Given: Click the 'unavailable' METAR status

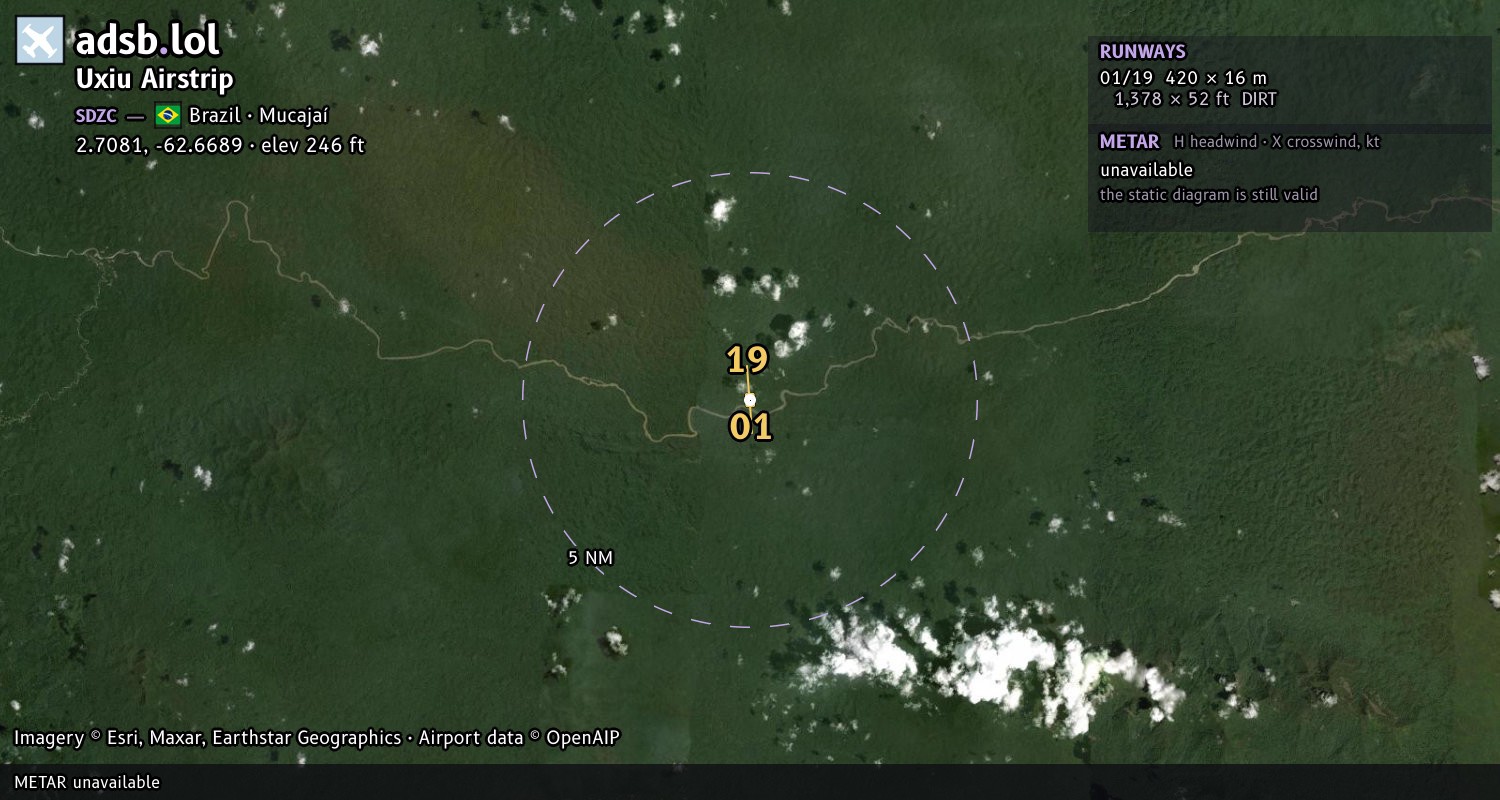Looking at the screenshot, I should [1146, 170].
